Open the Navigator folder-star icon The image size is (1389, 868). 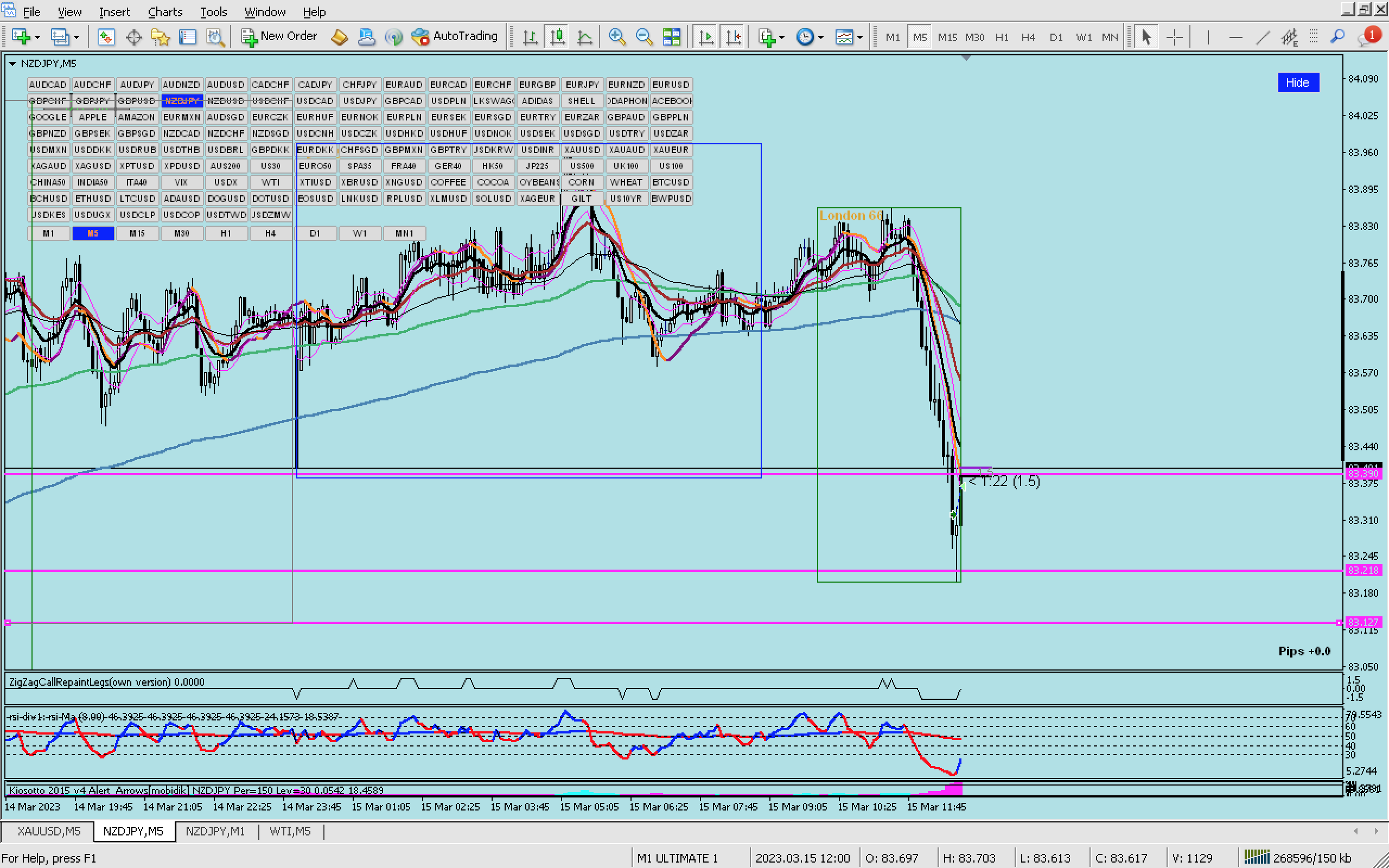tap(160, 37)
